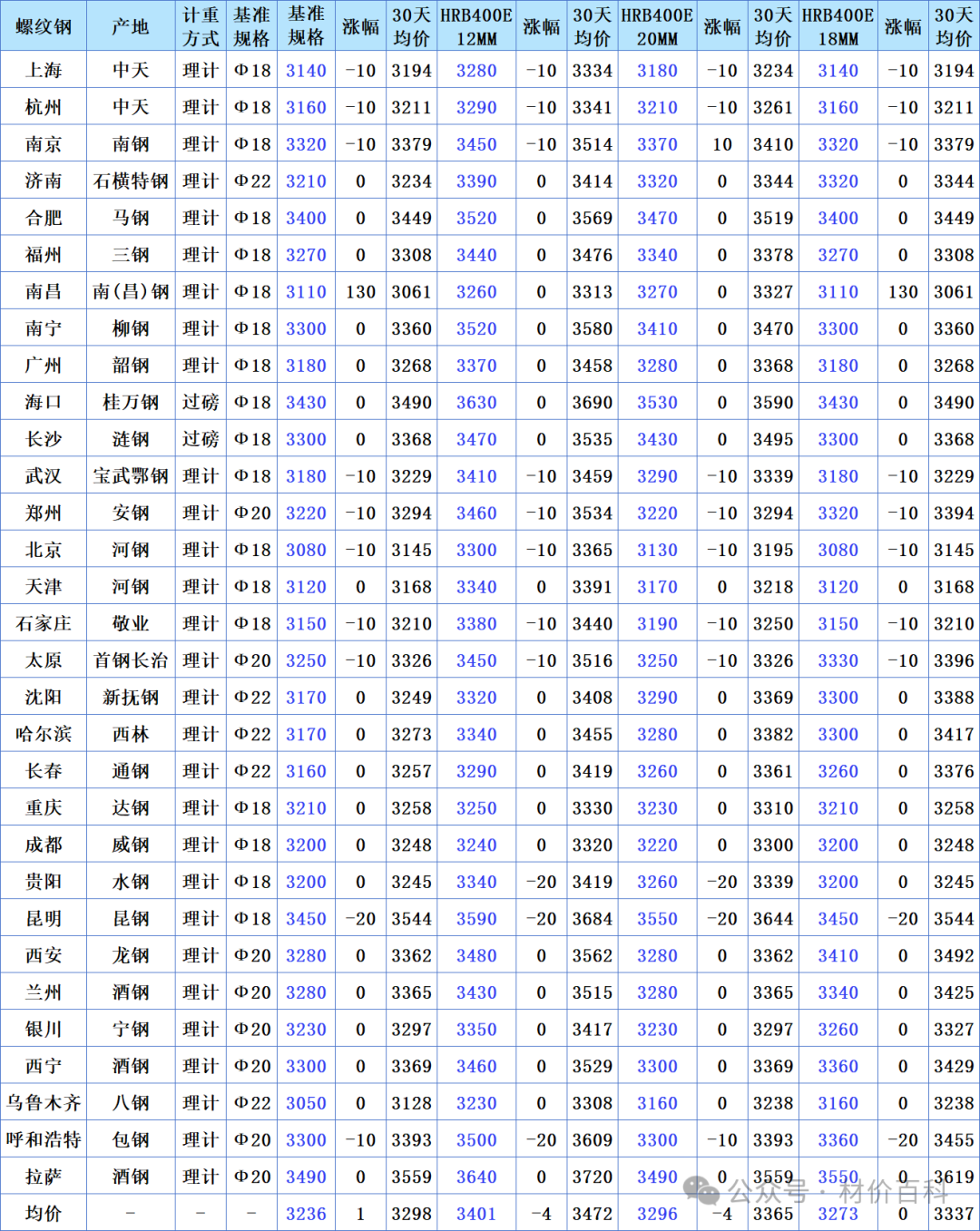Click the 计重方式 column header
This screenshot has width=980, height=1231.
pyautogui.click(x=201, y=26)
